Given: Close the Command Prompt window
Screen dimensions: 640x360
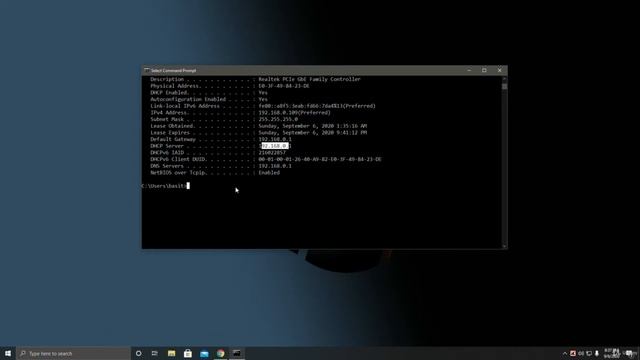Looking at the screenshot, I should 500,70.
